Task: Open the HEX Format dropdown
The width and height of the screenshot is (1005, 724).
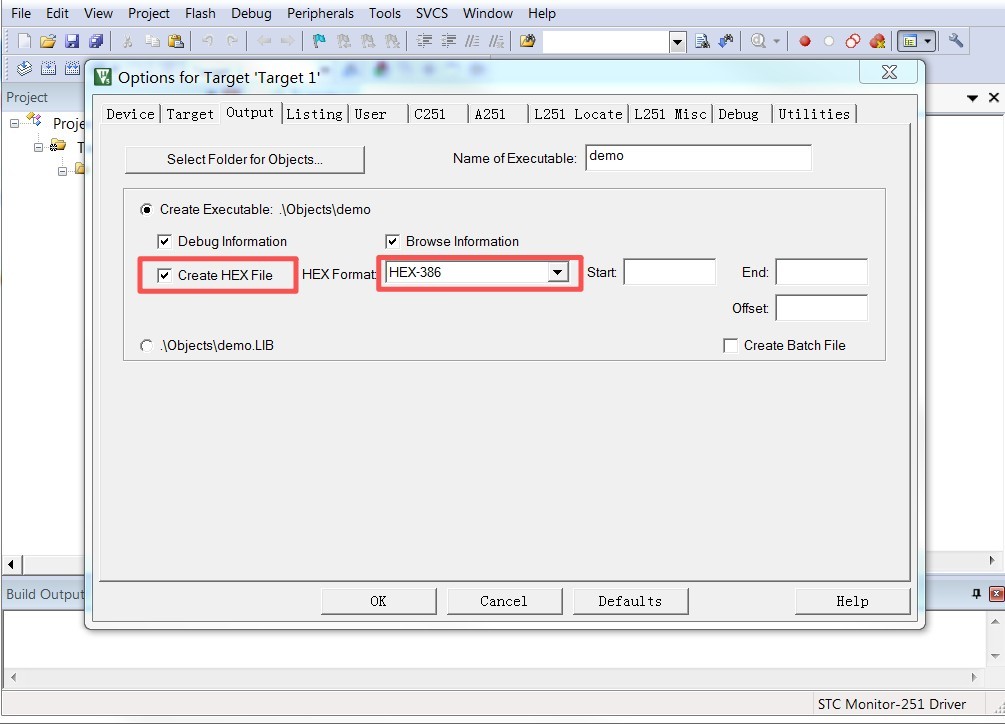Action: pos(558,273)
